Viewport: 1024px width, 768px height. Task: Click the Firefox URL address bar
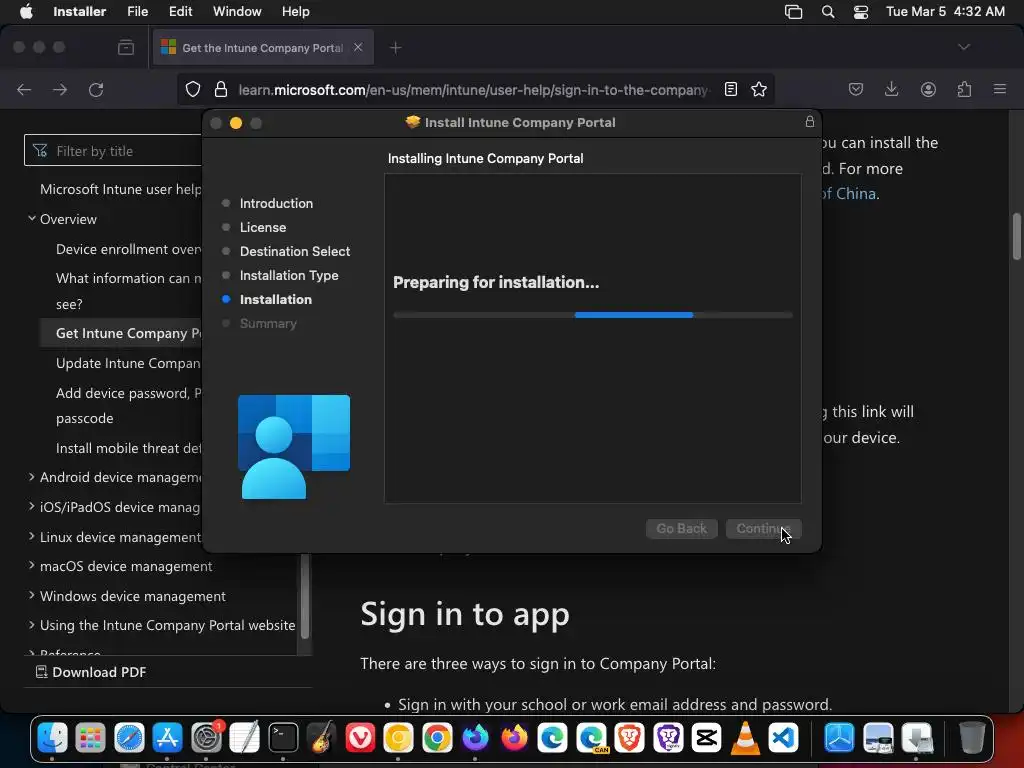[x=473, y=89]
